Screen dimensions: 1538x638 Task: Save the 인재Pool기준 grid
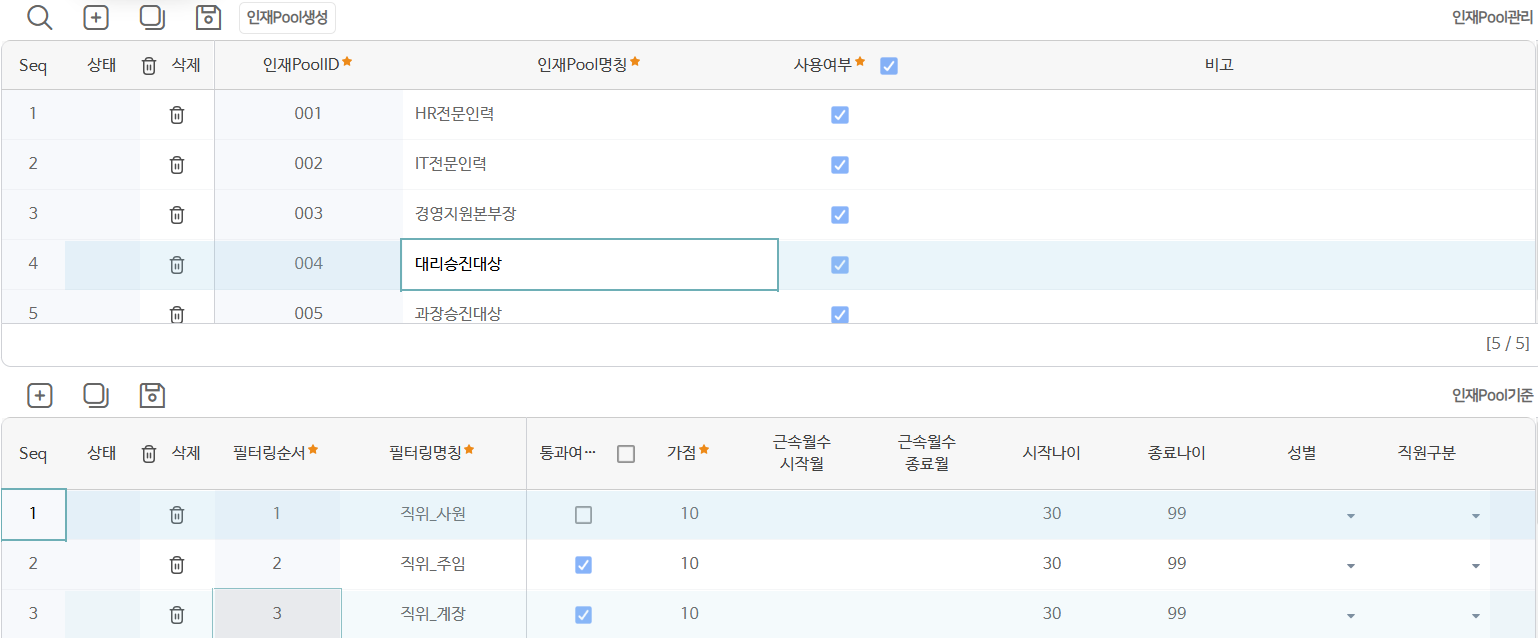(152, 395)
